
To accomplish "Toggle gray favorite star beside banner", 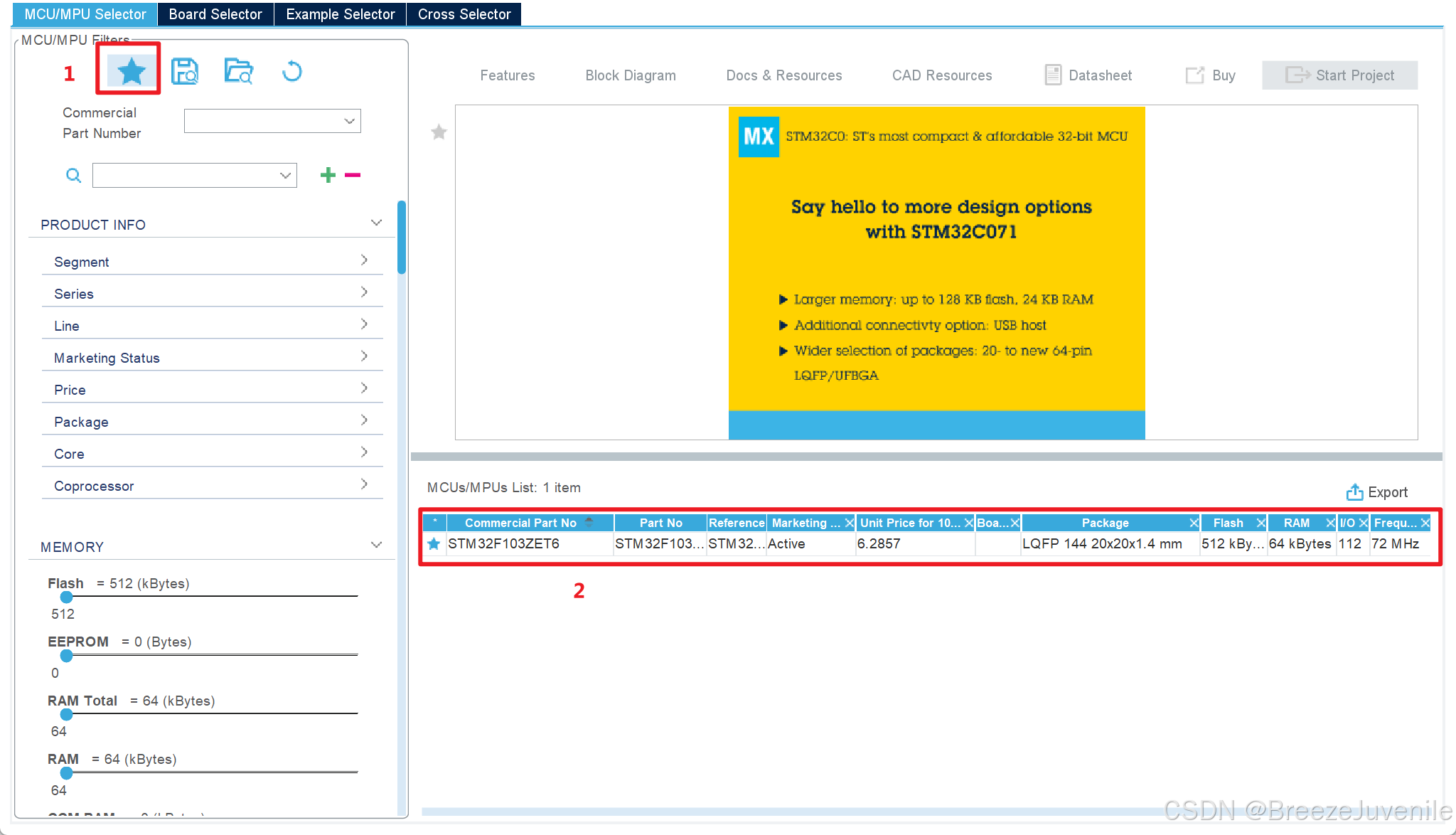I will pos(439,132).
